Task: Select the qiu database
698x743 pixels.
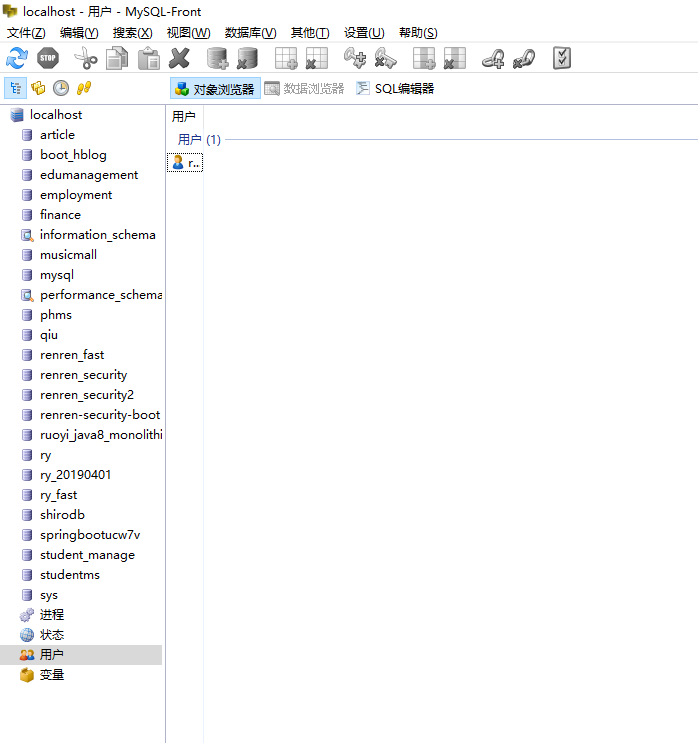Action: click(49, 335)
